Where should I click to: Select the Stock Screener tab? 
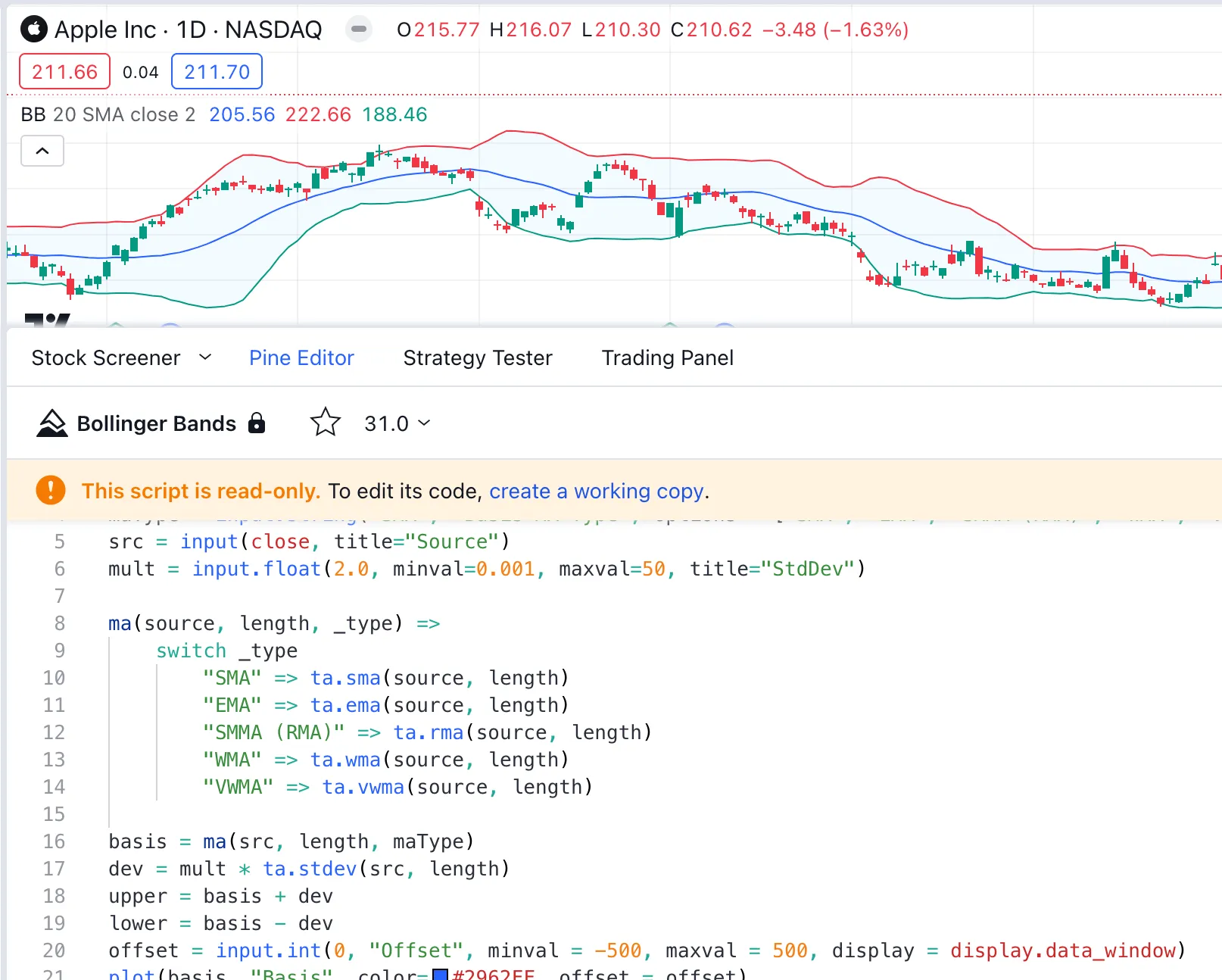pos(106,357)
